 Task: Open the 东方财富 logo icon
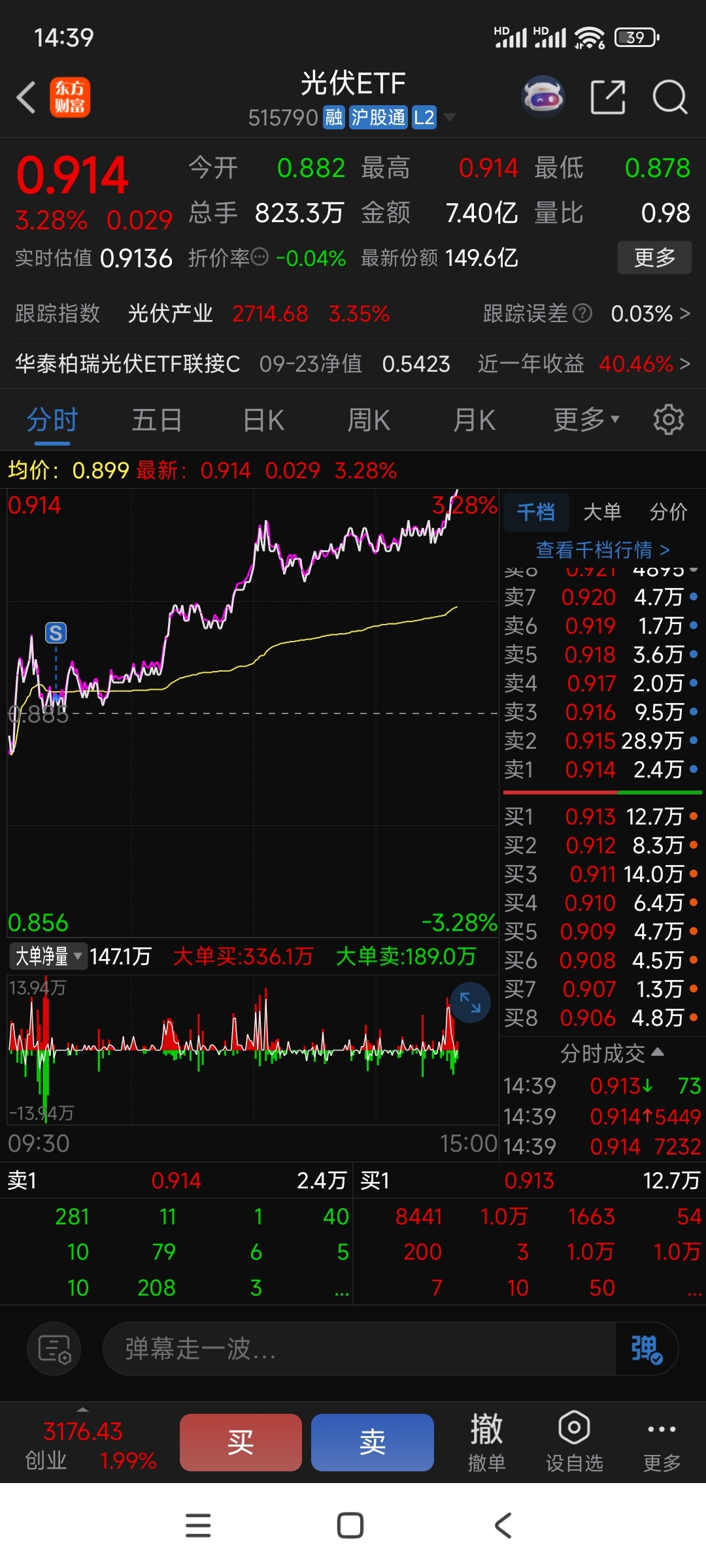pos(70,98)
